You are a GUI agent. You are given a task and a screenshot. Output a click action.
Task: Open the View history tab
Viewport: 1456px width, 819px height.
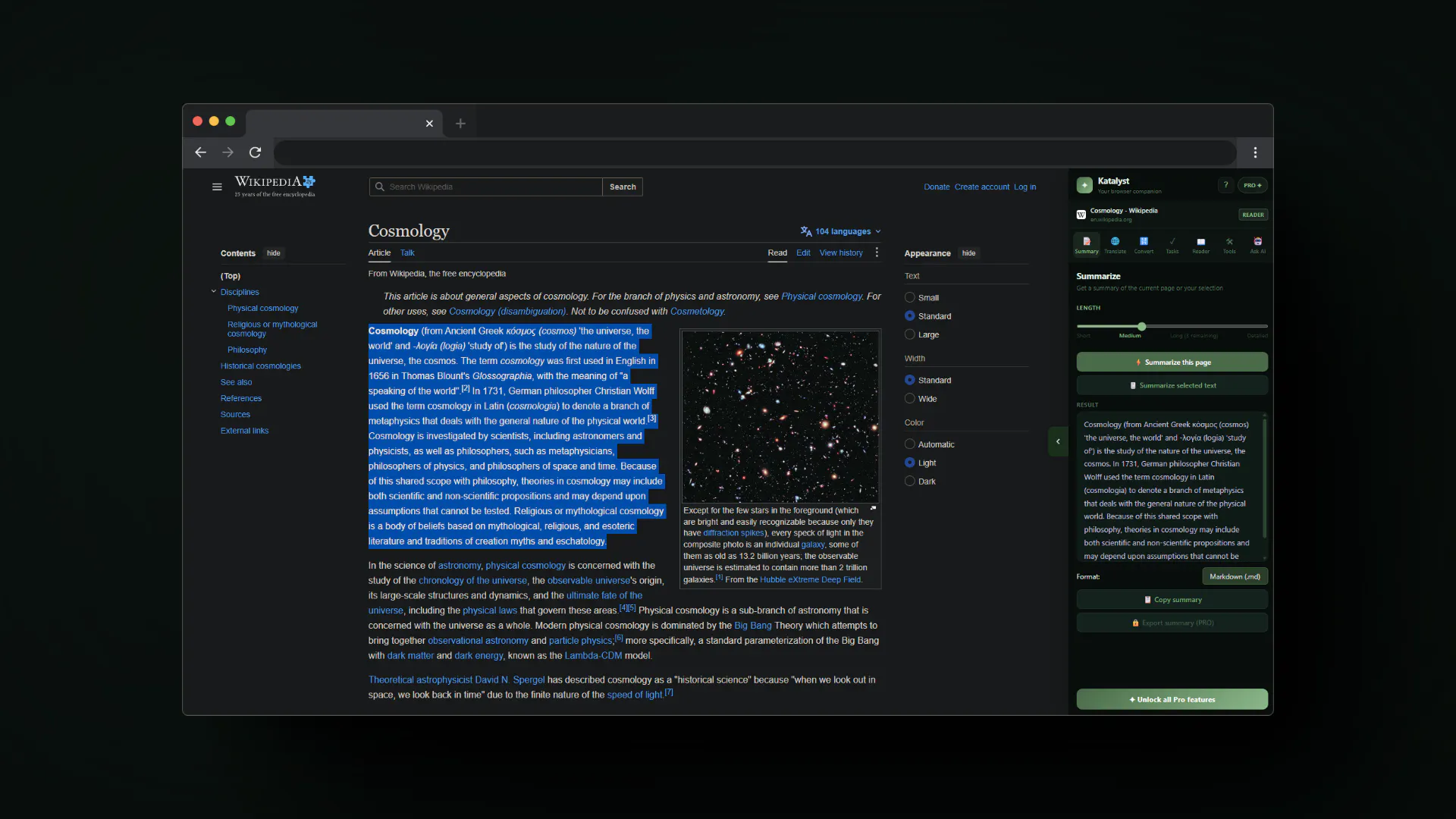coord(841,253)
